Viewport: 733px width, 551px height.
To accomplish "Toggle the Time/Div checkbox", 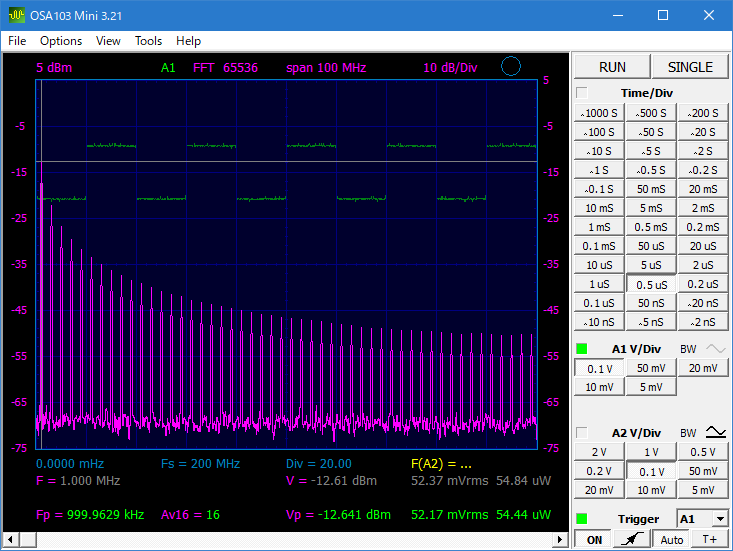I will point(582,93).
